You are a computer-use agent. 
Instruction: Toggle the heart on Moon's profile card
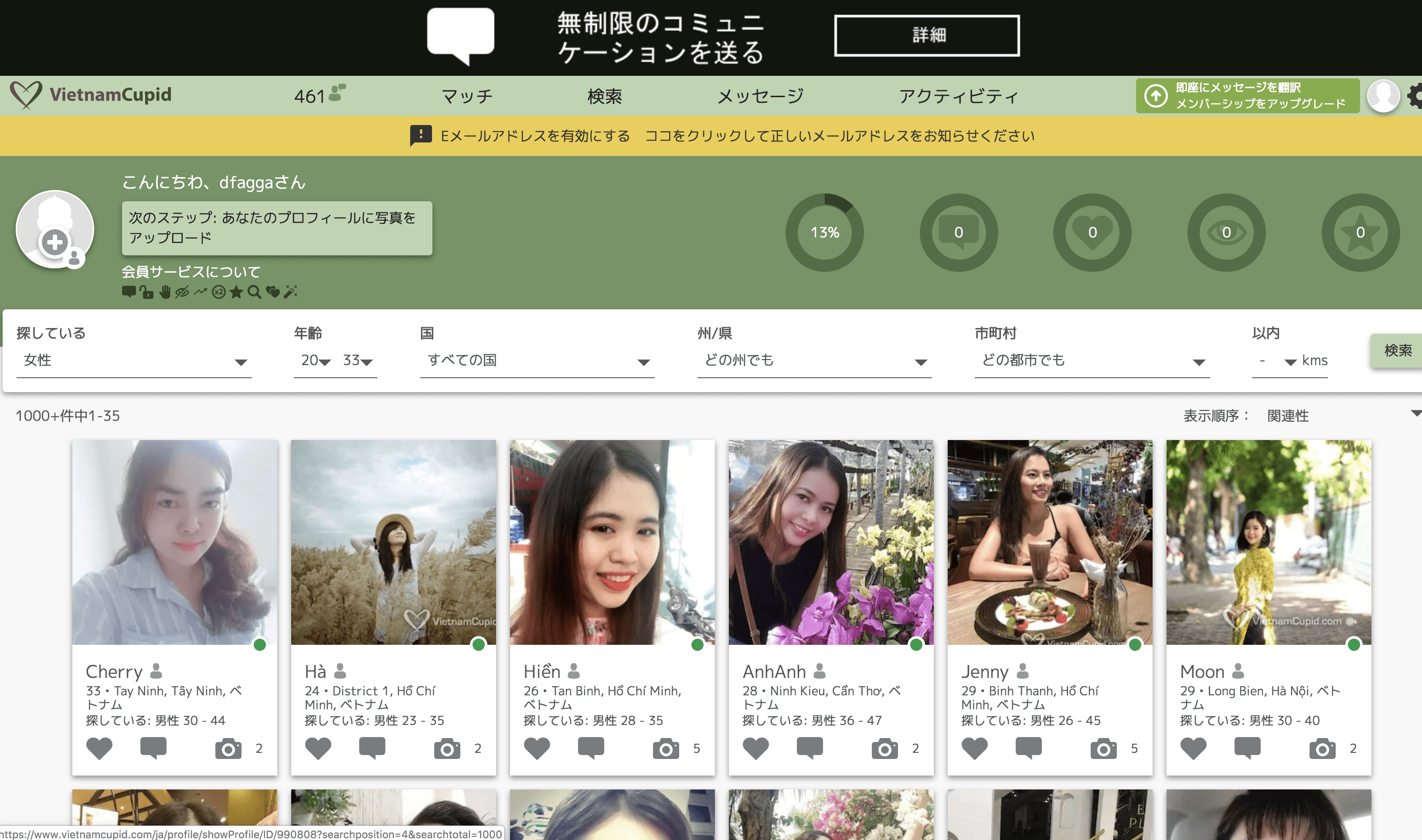tap(1193, 749)
